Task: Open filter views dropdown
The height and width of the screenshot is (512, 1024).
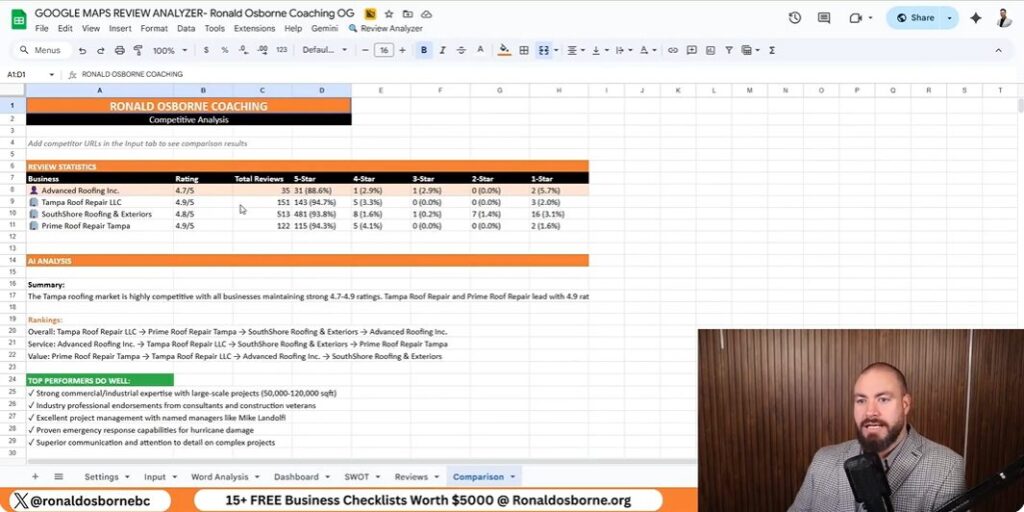Action: coord(750,50)
